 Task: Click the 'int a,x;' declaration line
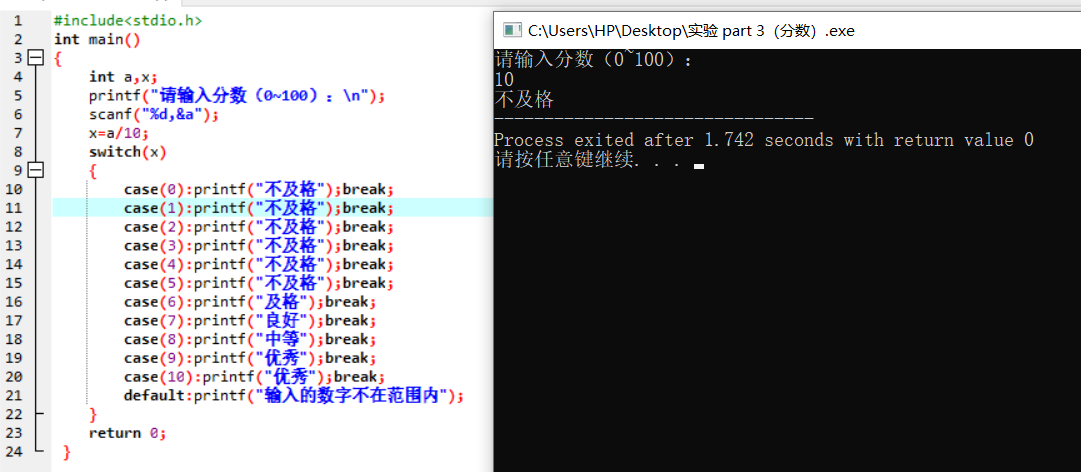(123, 76)
